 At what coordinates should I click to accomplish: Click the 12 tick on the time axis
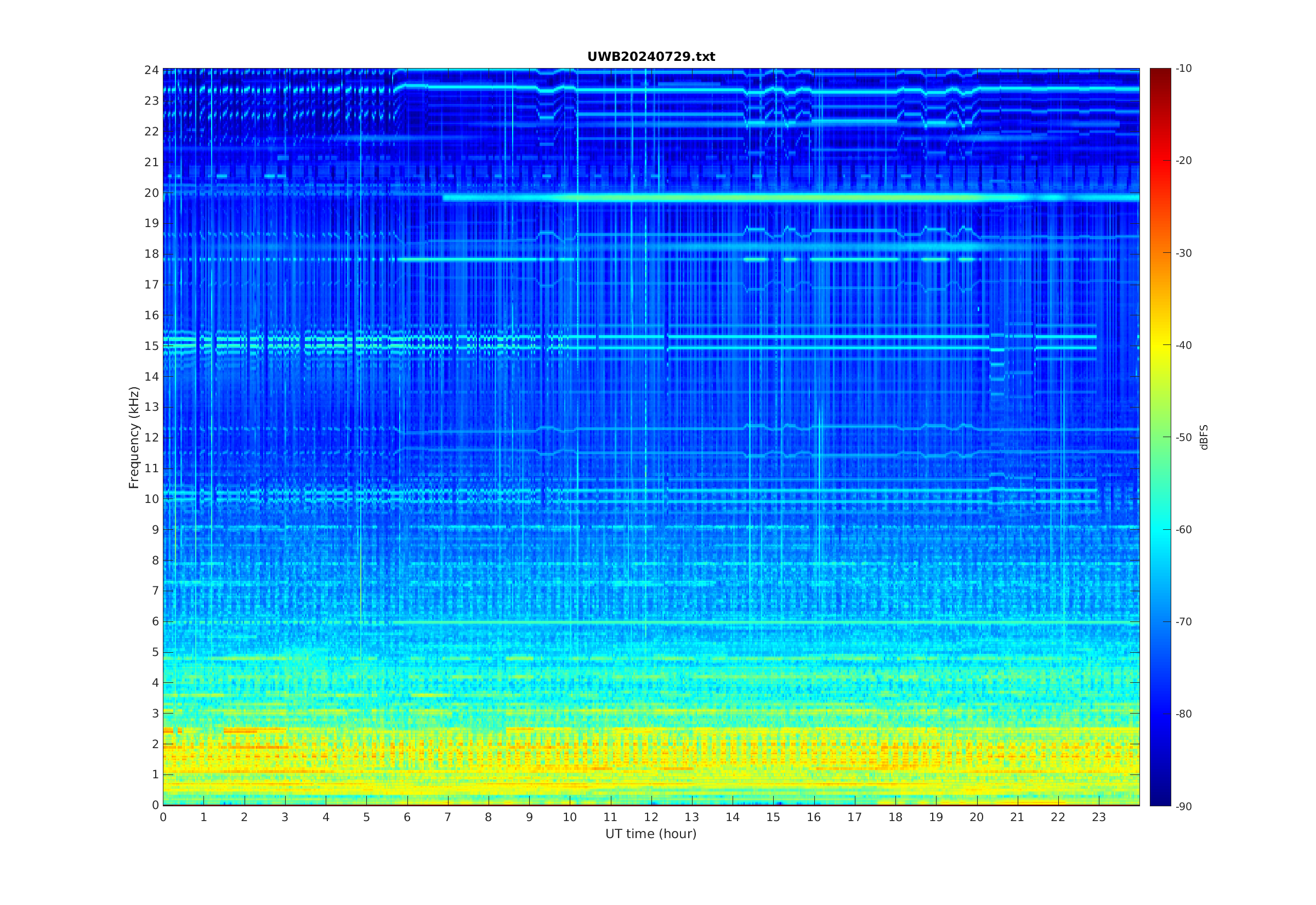tap(651, 817)
